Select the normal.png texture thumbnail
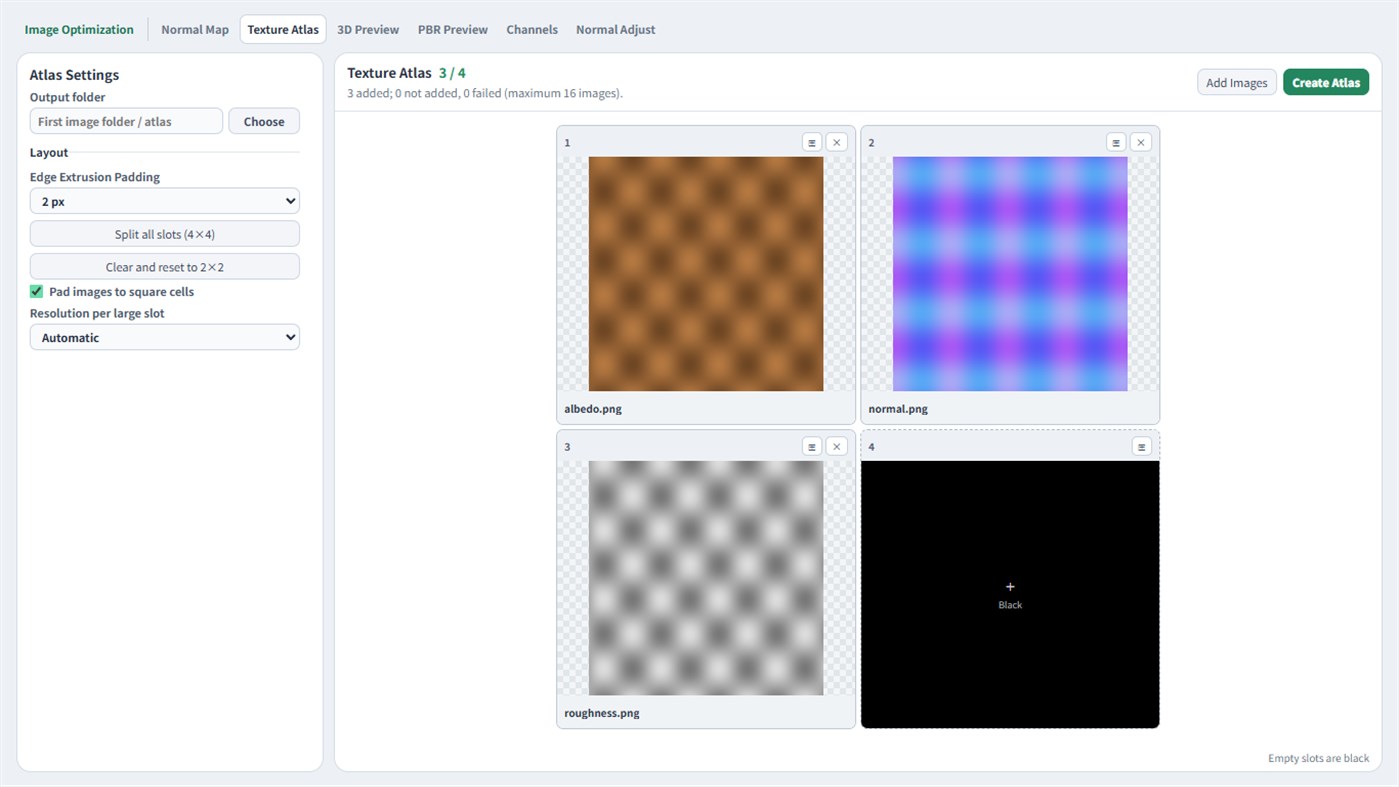Viewport: 1399px width, 787px height. pyautogui.click(x=1010, y=274)
